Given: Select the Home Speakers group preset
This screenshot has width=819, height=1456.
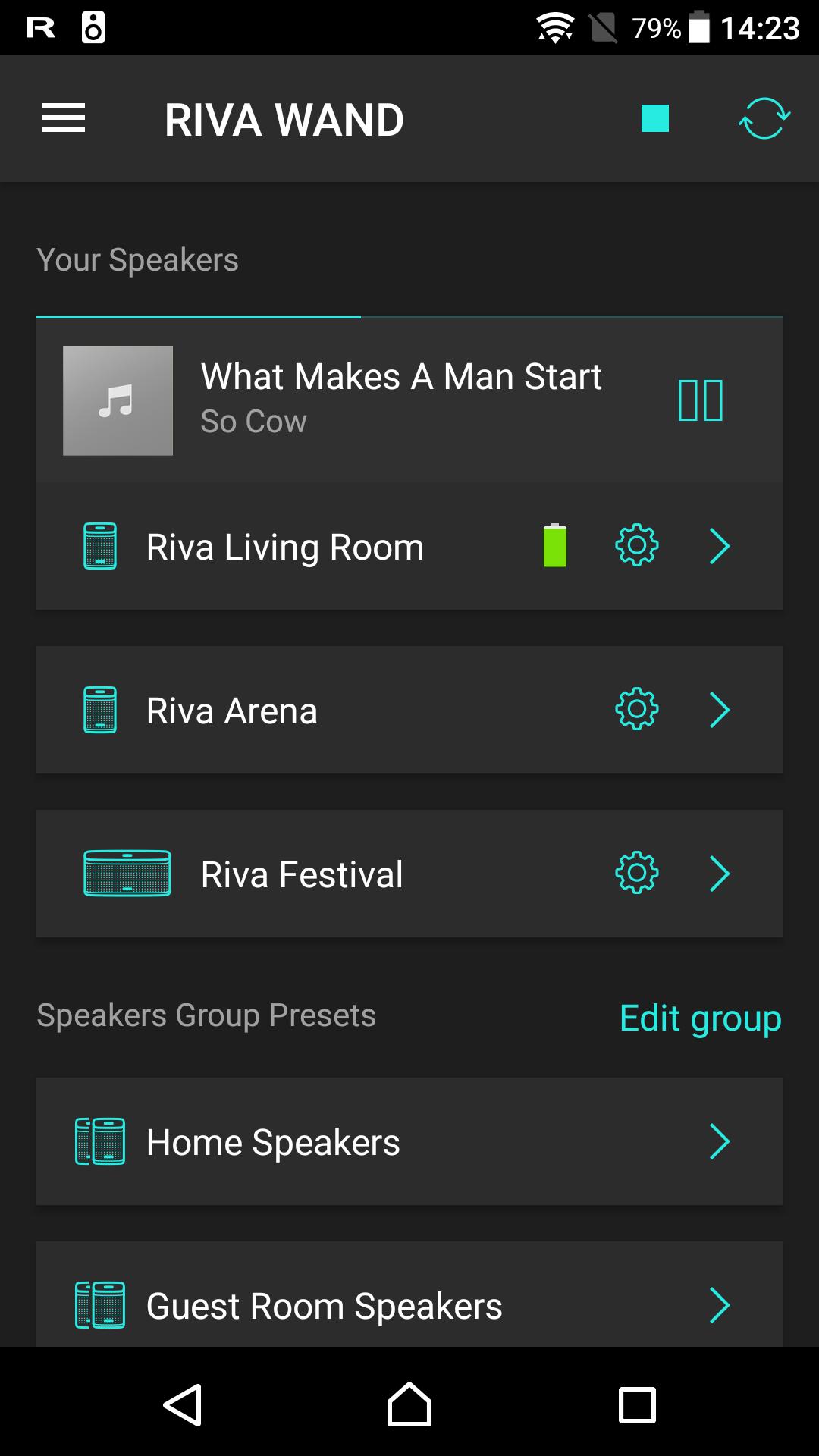Looking at the screenshot, I should 409,1141.
